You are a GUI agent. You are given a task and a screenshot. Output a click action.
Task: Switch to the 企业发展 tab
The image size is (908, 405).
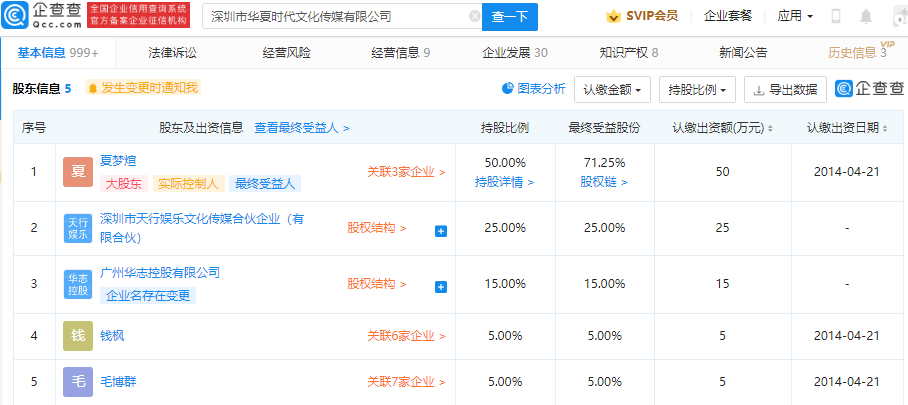pyautogui.click(x=515, y=53)
